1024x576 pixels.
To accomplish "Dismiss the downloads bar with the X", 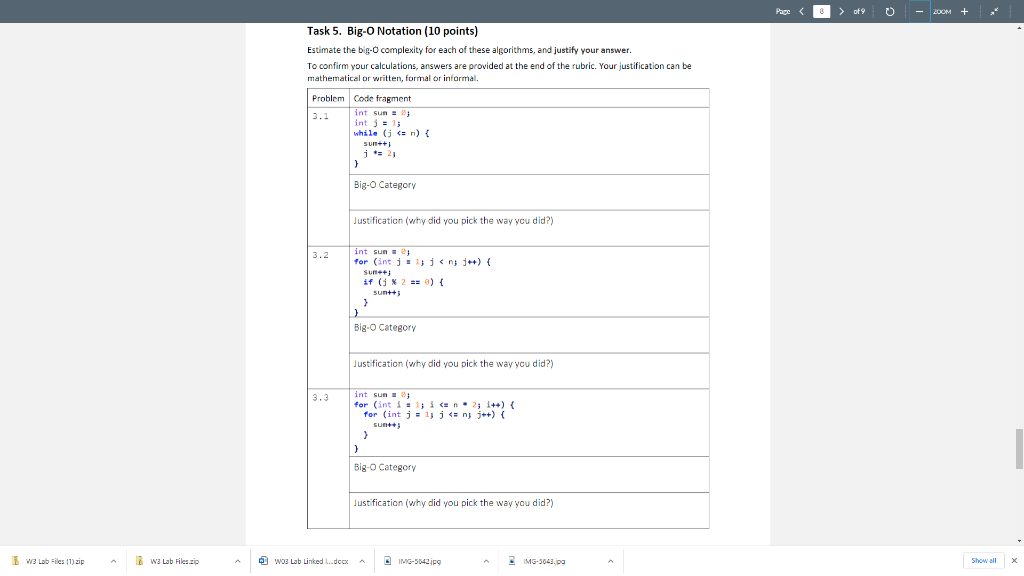I will click(1014, 561).
